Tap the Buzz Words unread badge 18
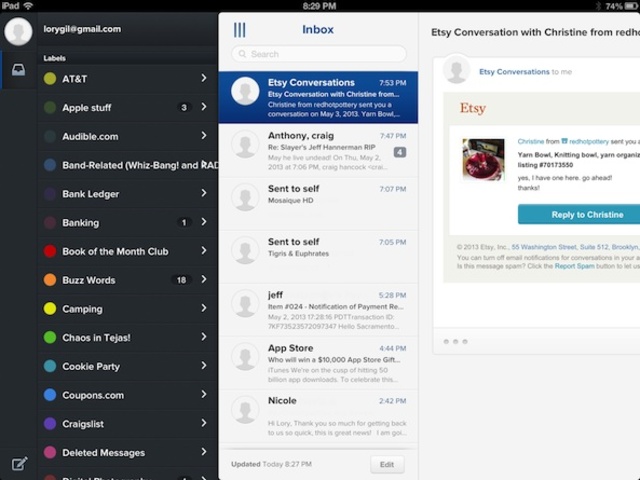 (x=181, y=280)
